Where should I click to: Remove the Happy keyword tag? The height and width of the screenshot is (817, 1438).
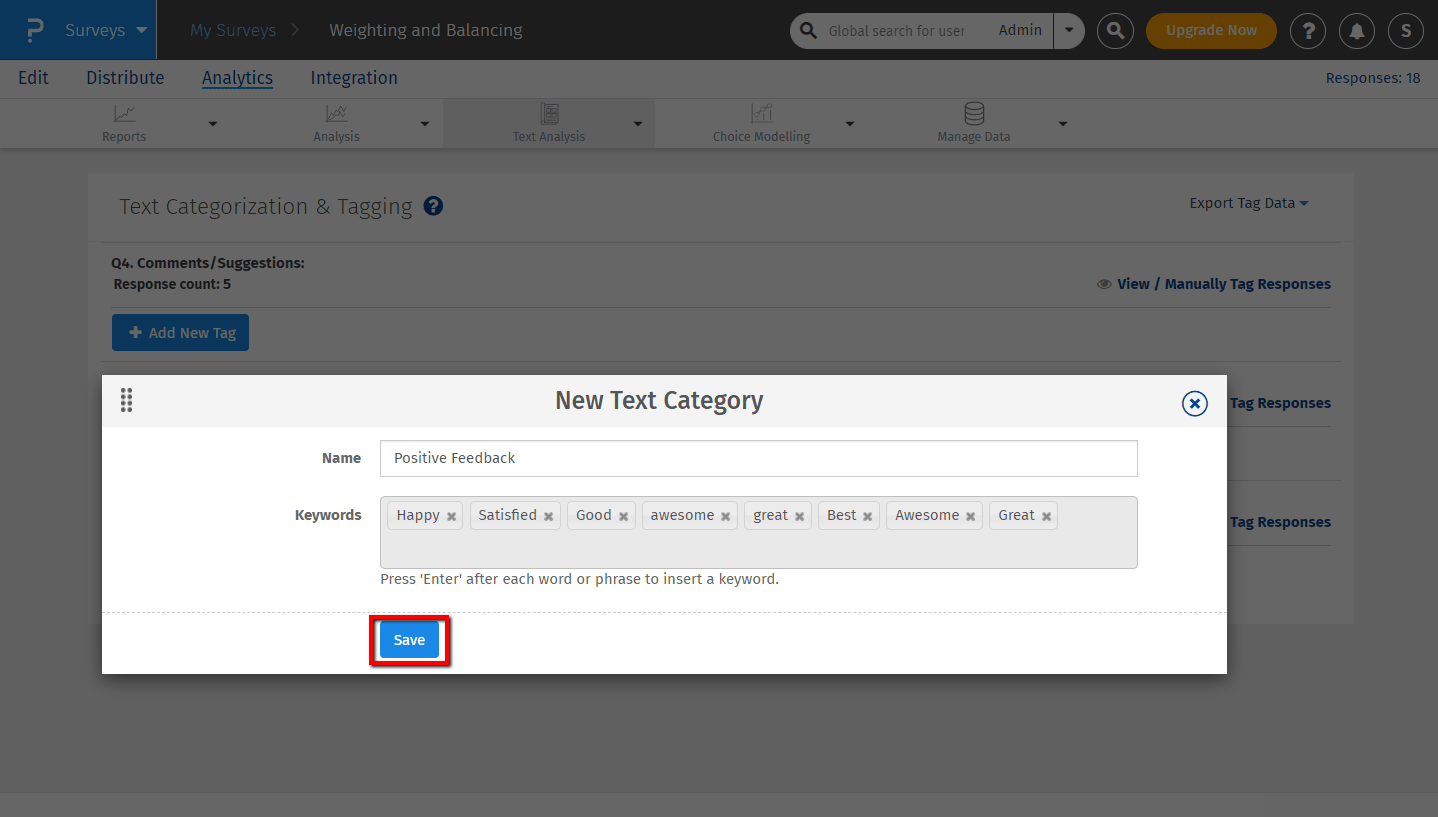451,517
